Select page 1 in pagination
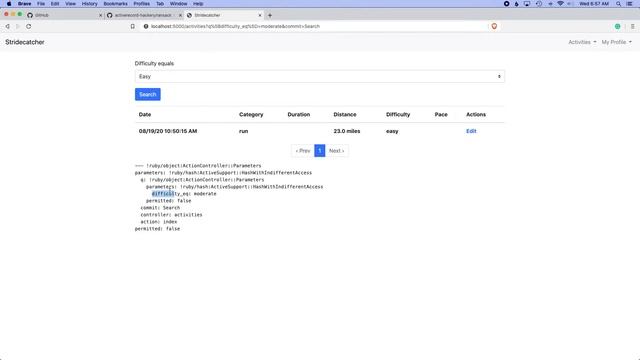Image resolution: width=640 pixels, height=360 pixels. [320, 151]
